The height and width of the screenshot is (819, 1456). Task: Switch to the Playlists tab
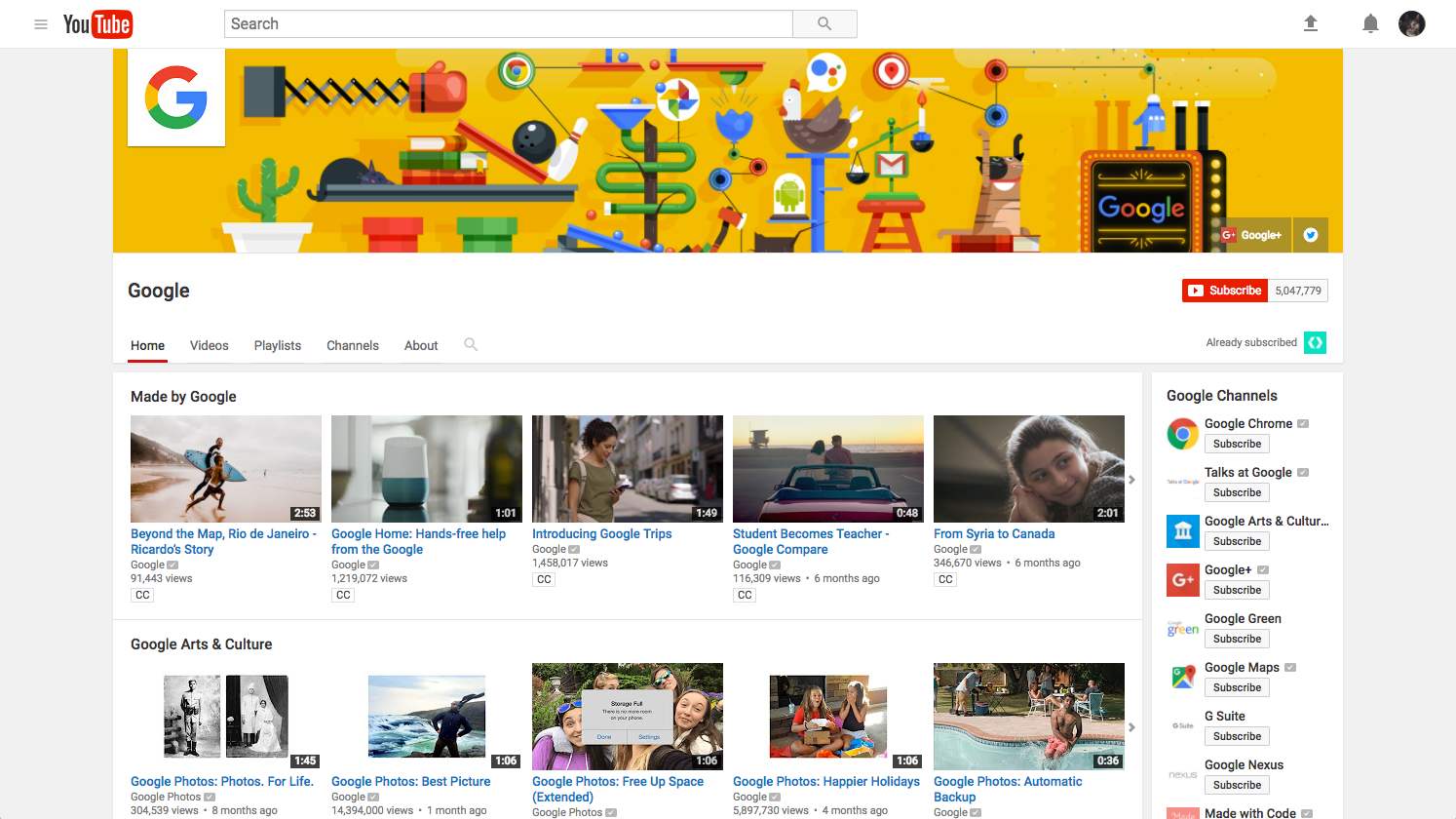(278, 345)
